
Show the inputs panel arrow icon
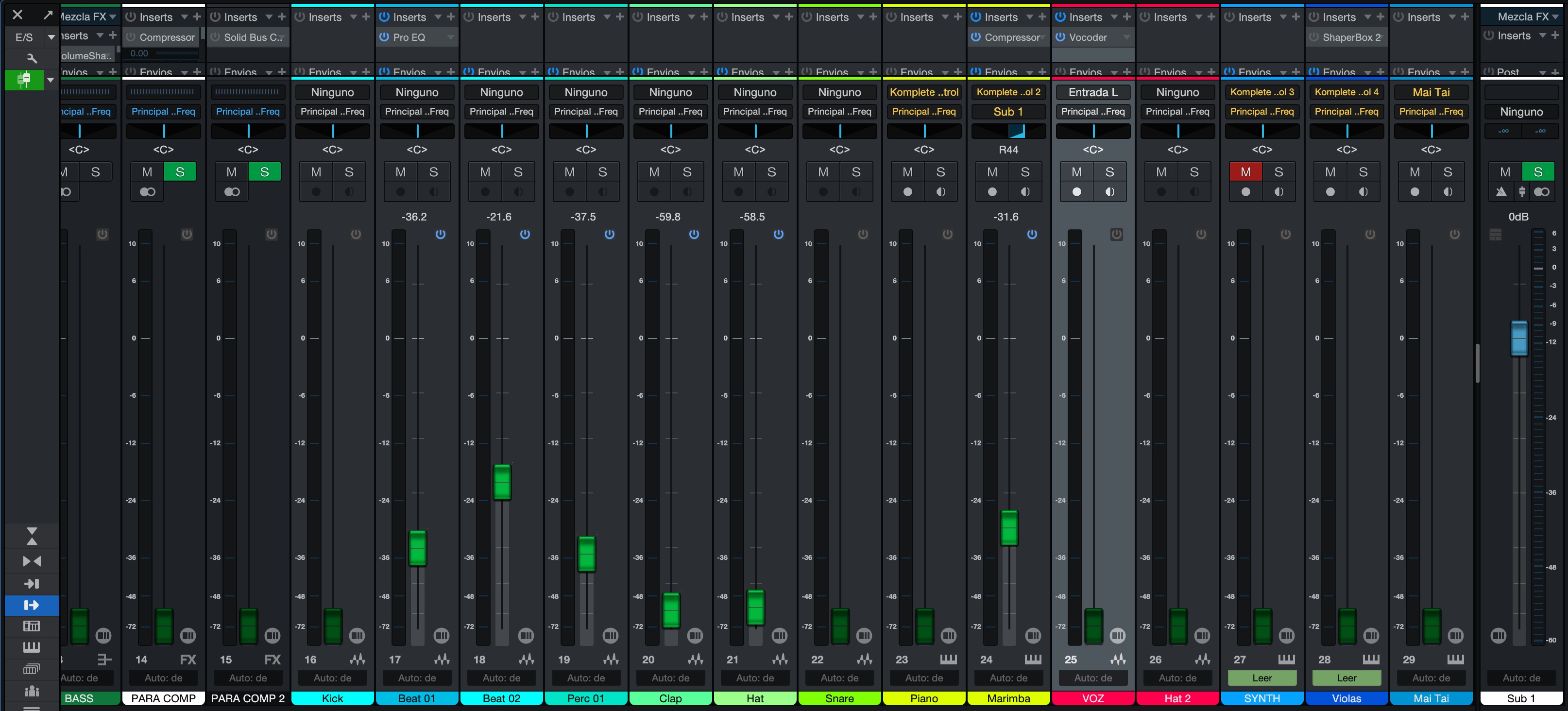pyautogui.click(x=32, y=584)
